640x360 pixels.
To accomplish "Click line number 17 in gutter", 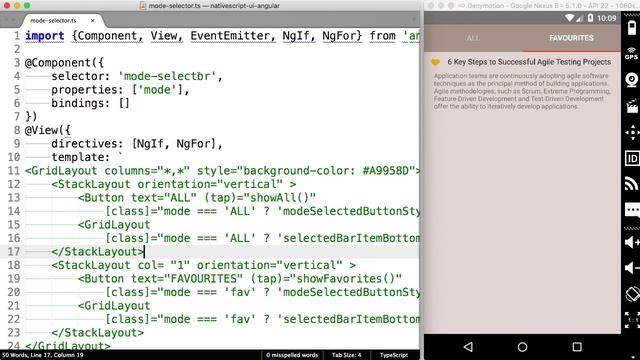I will 13,251.
